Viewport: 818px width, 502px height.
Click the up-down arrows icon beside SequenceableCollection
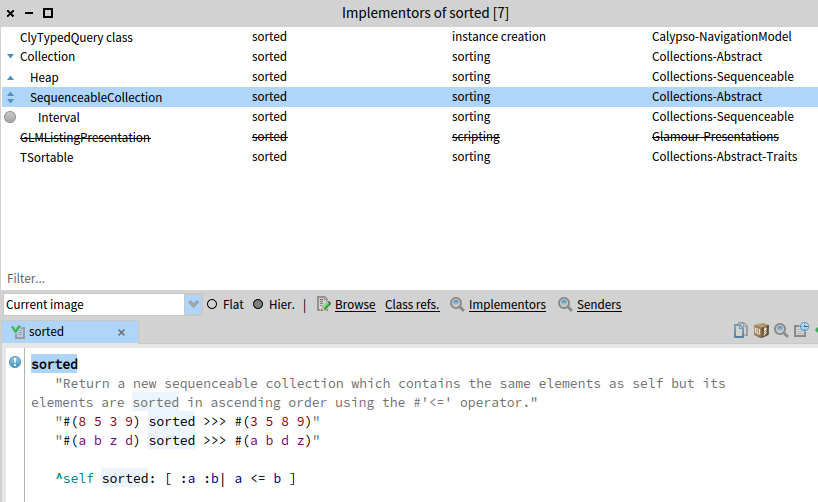pos(10,97)
